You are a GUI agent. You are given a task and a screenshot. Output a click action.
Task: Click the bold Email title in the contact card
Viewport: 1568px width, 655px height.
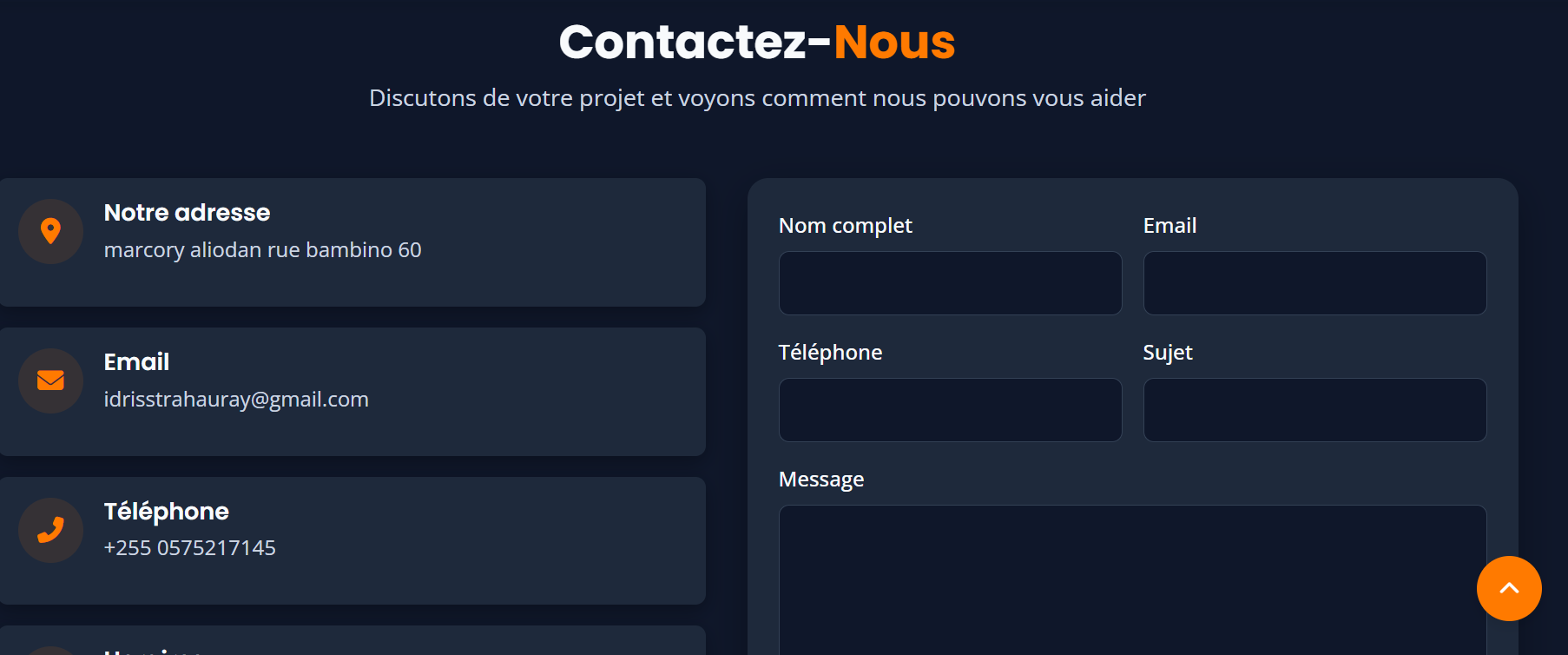(x=136, y=362)
